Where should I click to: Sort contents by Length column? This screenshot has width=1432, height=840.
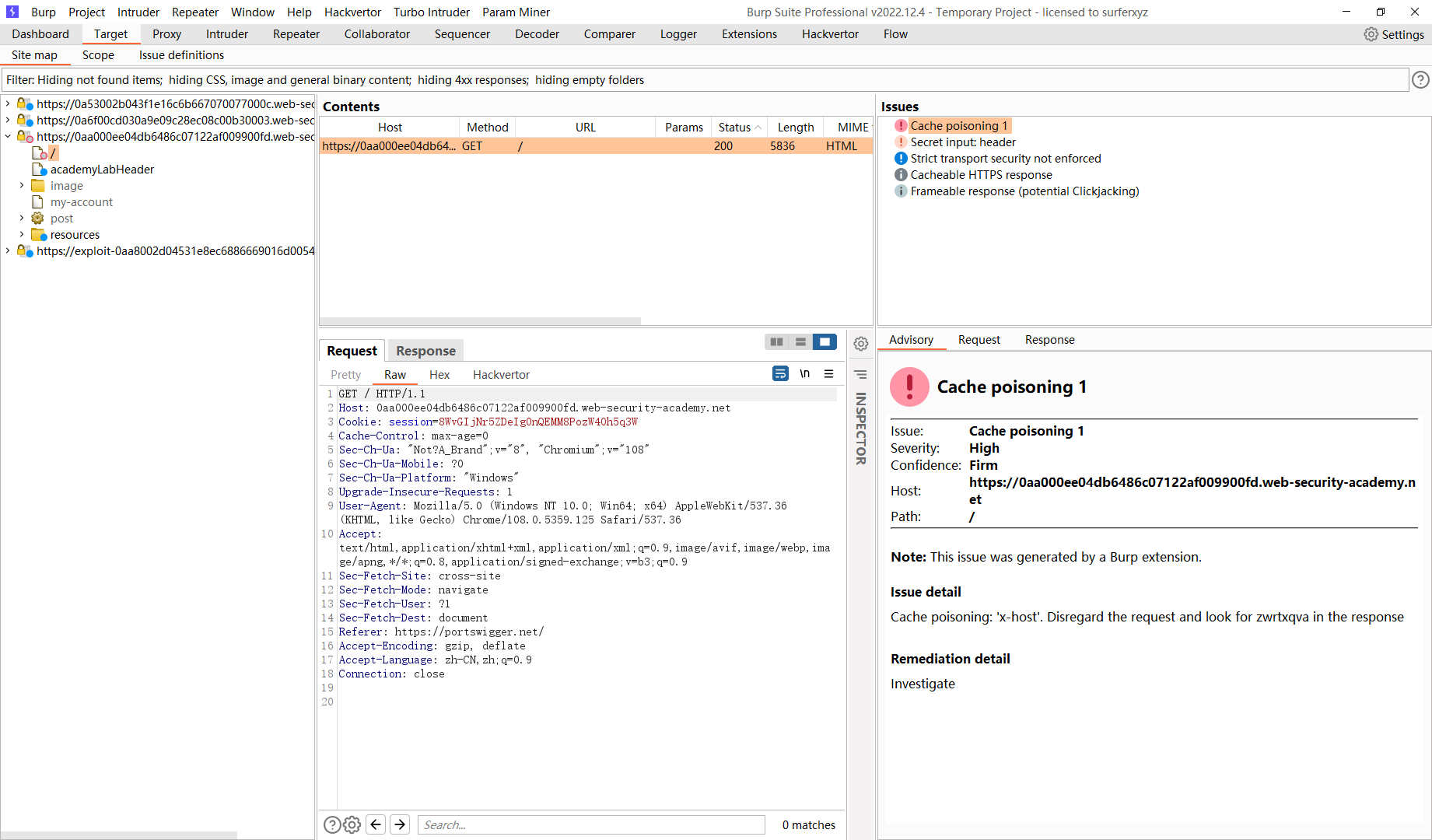(x=795, y=127)
